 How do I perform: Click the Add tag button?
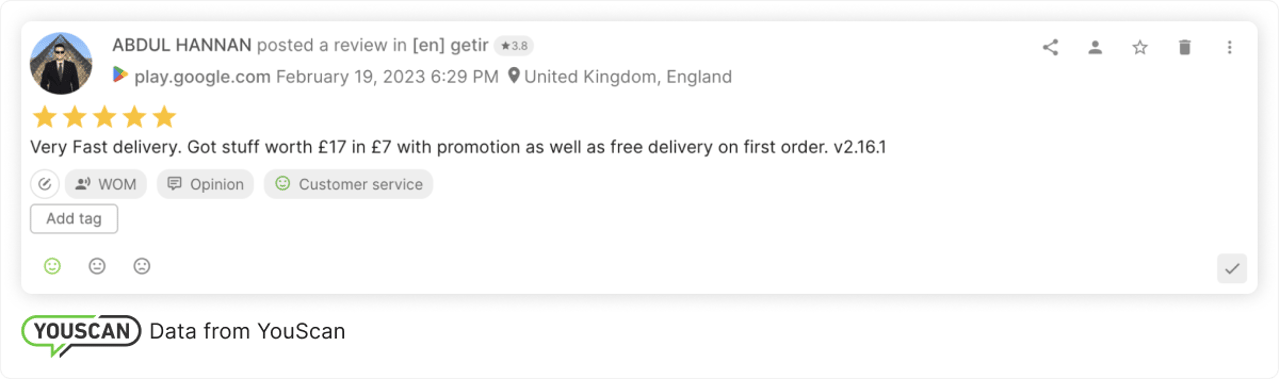pos(74,218)
